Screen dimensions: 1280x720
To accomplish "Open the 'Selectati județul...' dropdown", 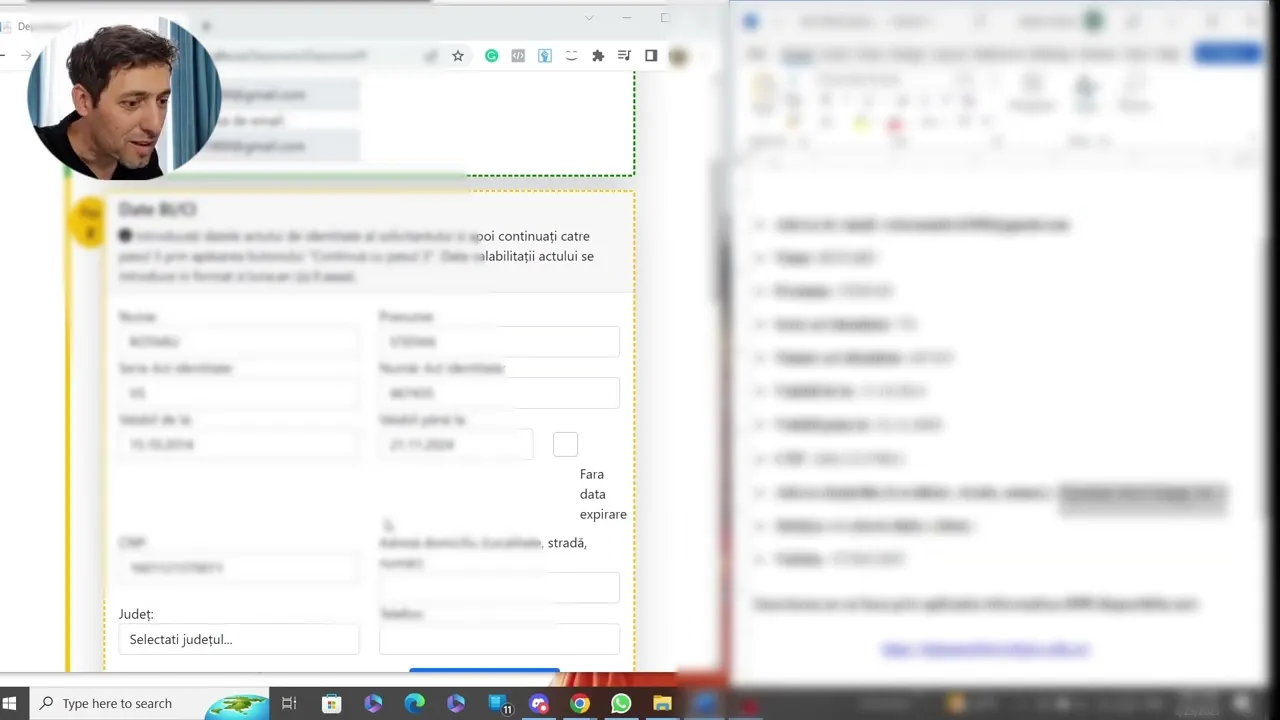I will pos(238,639).
